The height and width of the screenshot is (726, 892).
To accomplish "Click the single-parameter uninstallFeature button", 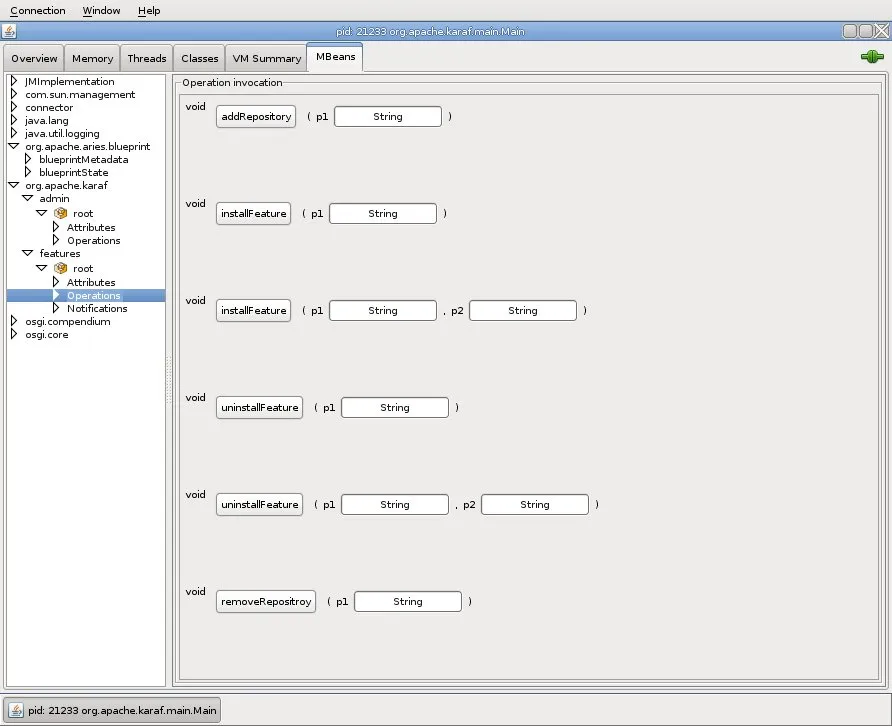I will [259, 408].
